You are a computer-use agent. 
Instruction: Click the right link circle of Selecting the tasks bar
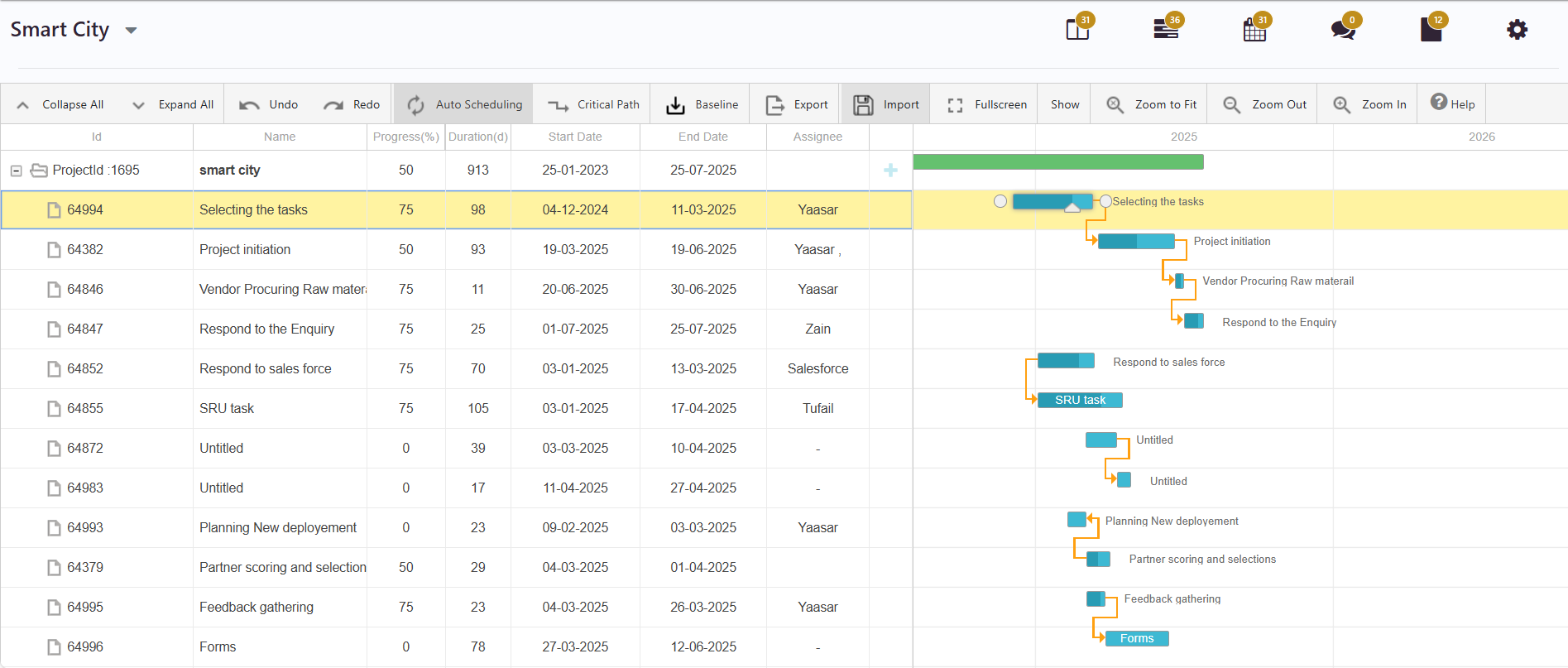pyautogui.click(x=1105, y=201)
